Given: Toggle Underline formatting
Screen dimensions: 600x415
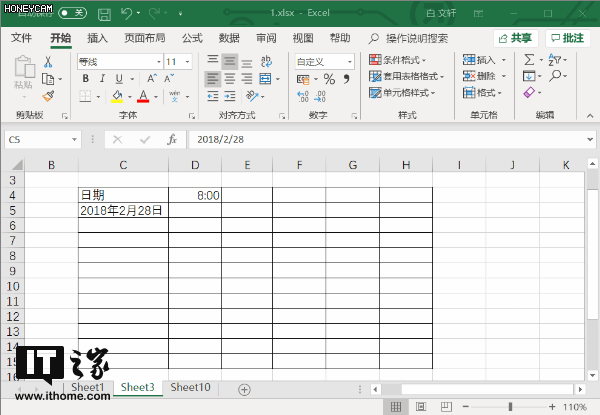Looking at the screenshot, I should (x=119, y=78).
